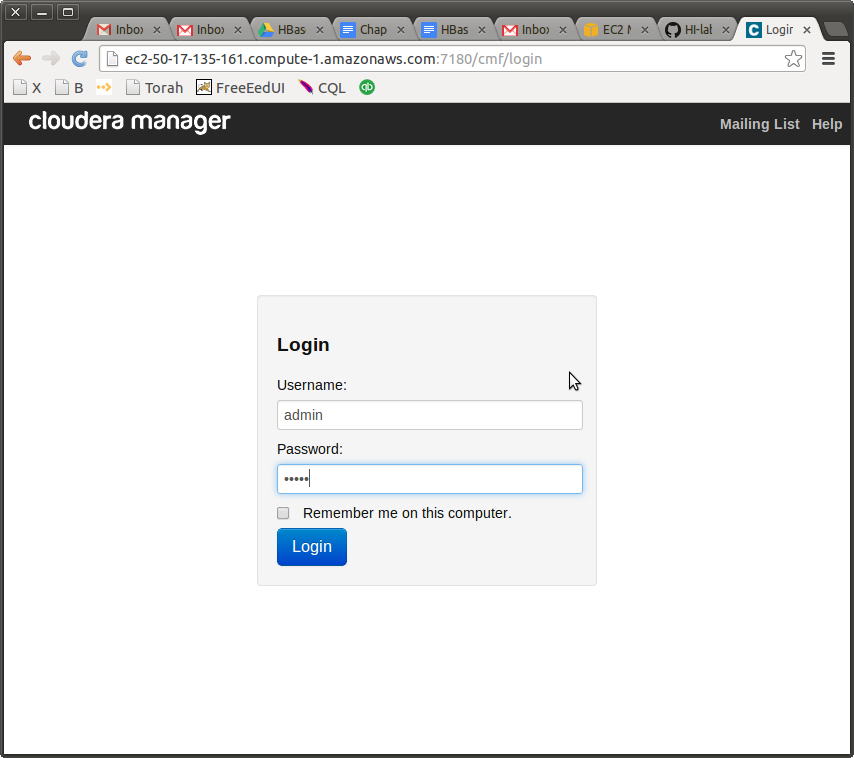854x758 pixels.
Task: Maximize the browser window
Action: [68, 11]
